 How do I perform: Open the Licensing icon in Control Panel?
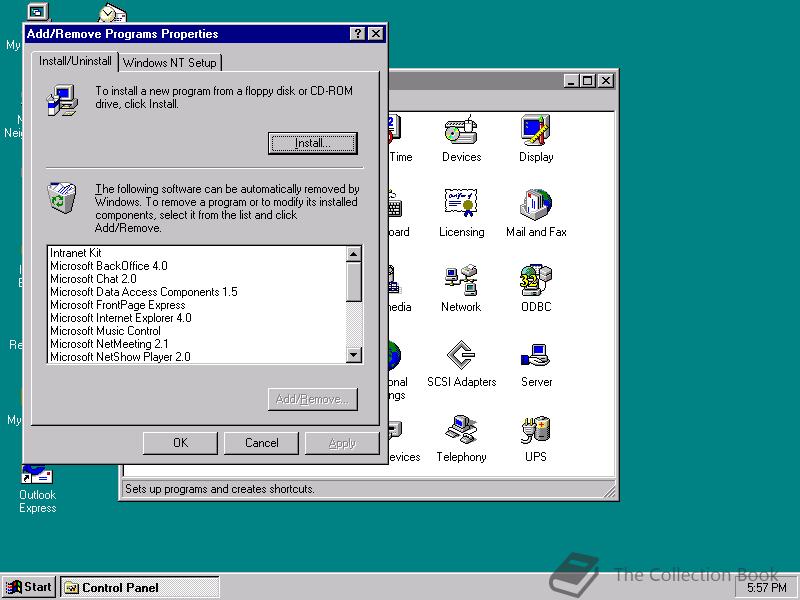tap(461, 214)
